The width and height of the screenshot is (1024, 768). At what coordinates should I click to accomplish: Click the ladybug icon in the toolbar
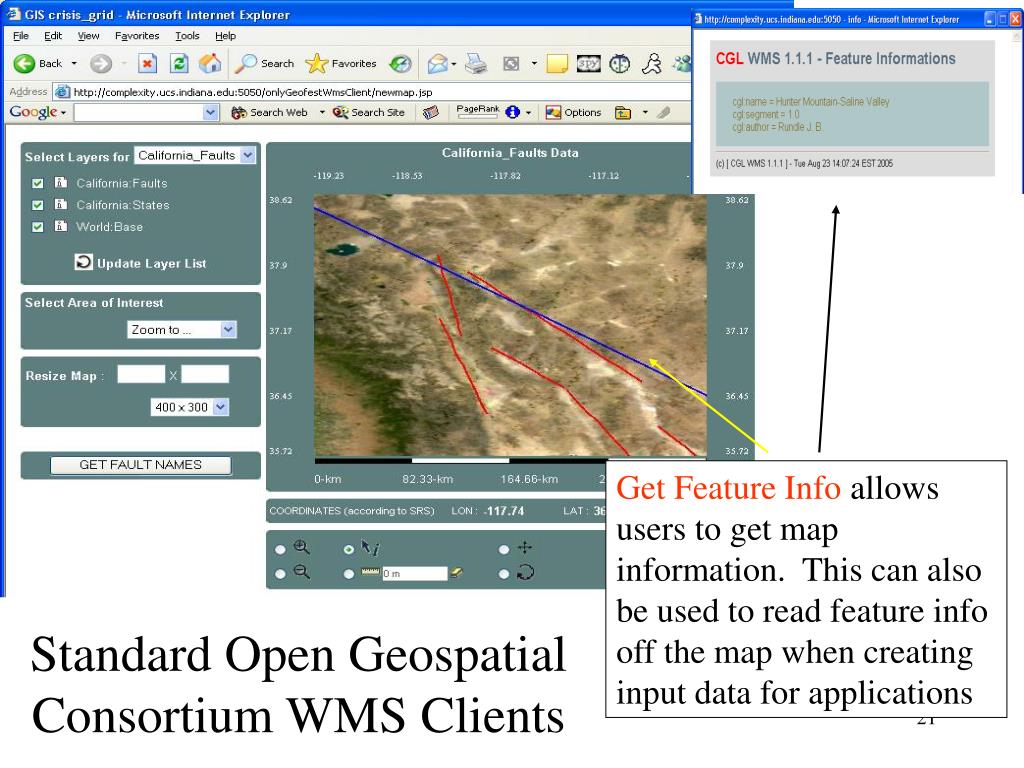point(620,63)
